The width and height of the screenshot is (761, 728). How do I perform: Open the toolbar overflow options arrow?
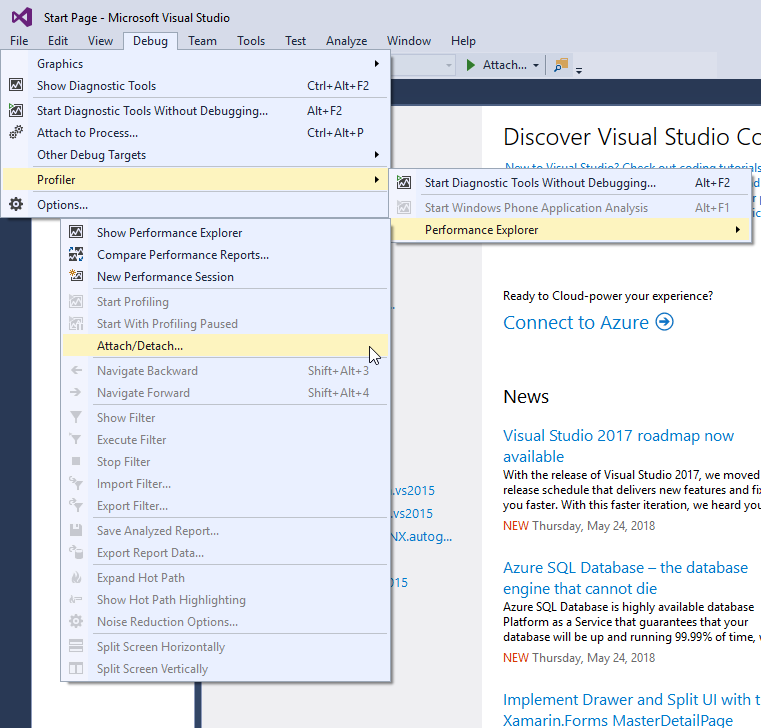coord(579,70)
